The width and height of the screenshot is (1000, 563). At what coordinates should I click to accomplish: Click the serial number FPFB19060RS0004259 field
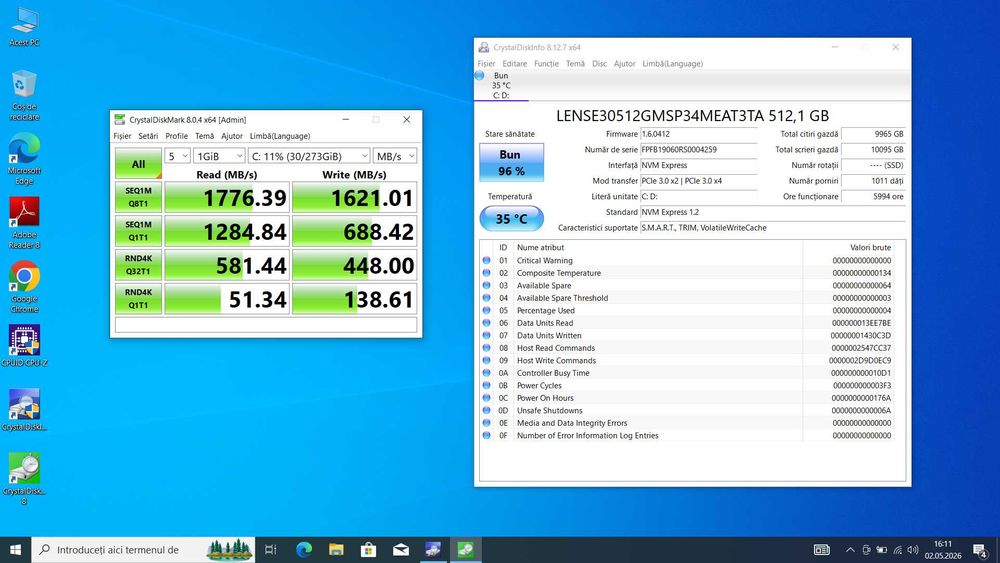tap(698, 150)
